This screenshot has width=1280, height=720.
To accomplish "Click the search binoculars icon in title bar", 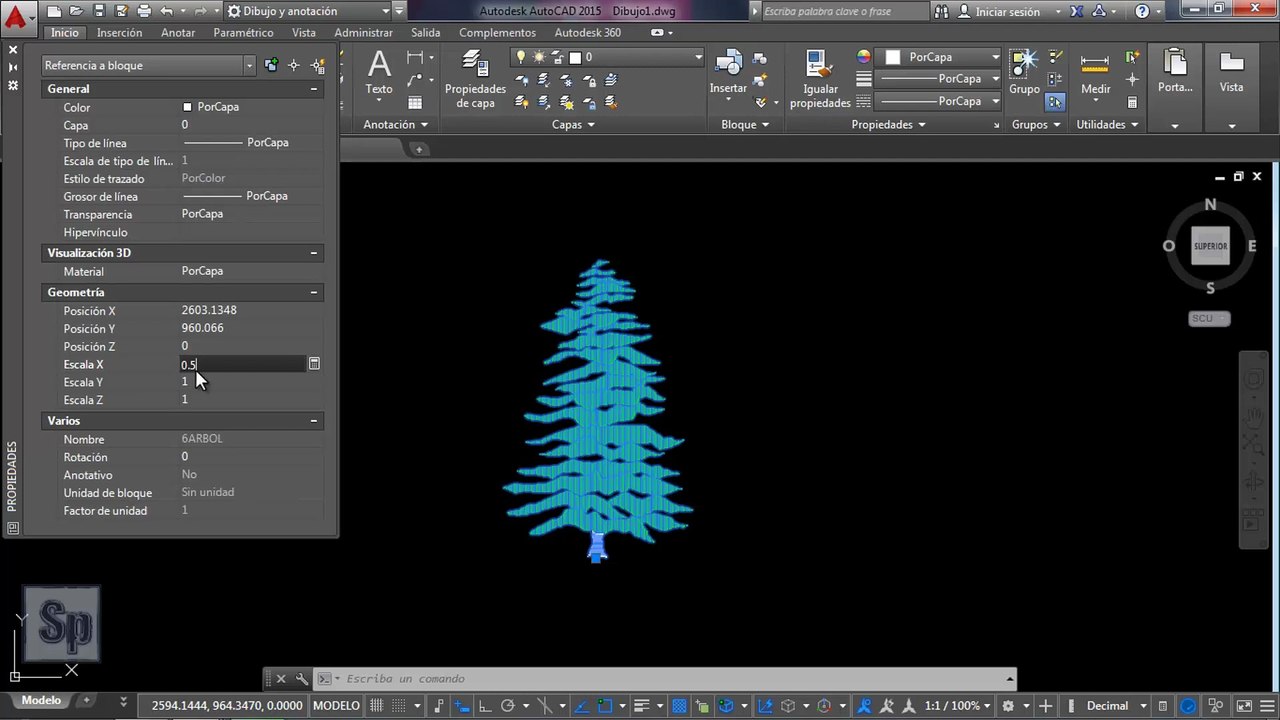I will coord(942,12).
